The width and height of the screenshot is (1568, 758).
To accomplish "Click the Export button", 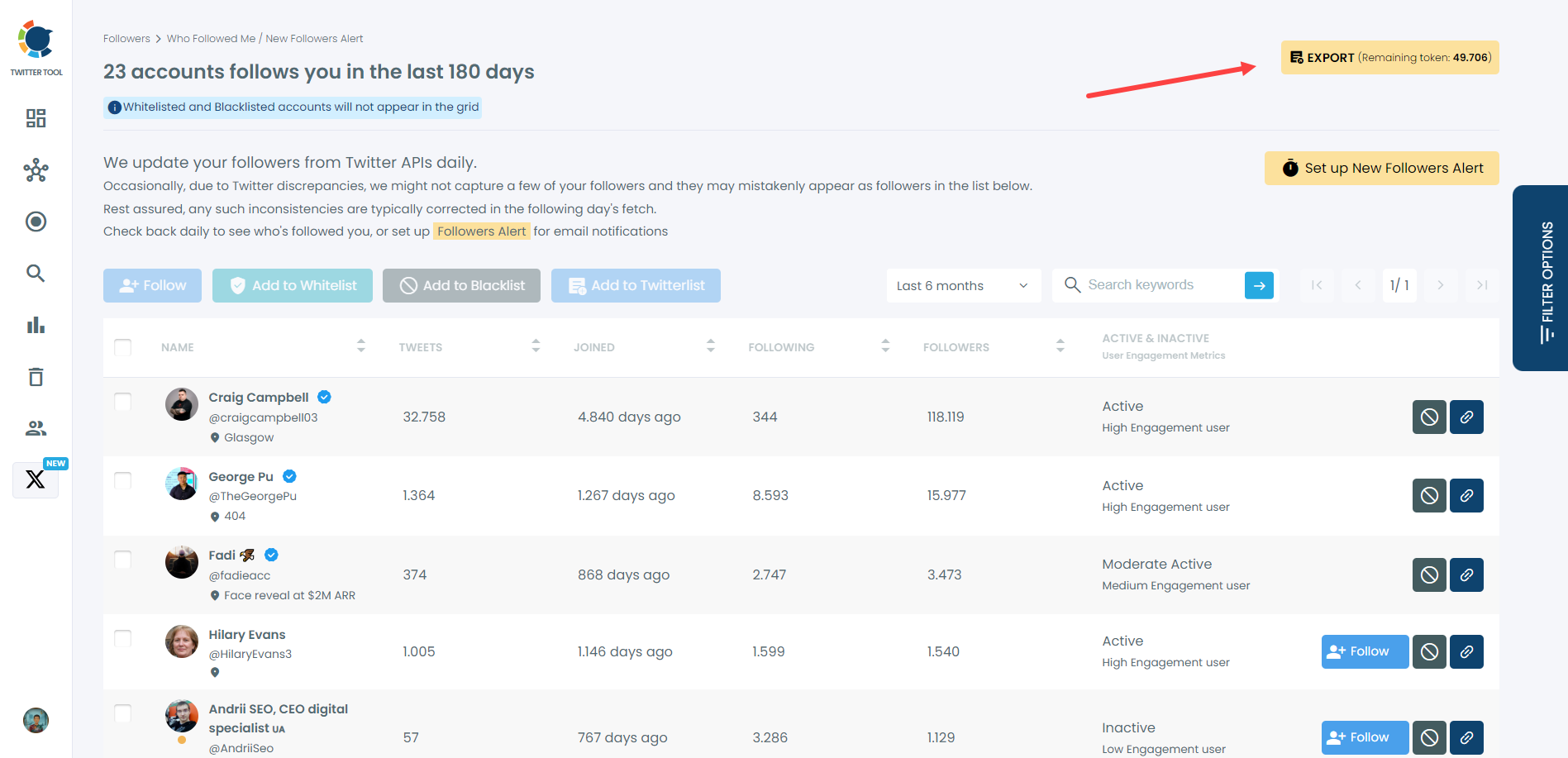I will [x=1389, y=57].
